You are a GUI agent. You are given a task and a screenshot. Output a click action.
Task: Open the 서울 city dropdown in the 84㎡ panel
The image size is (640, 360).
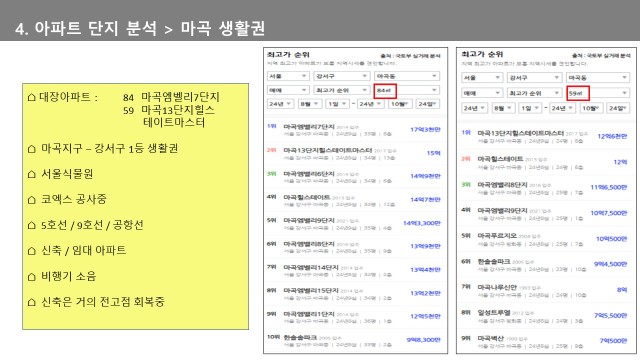(x=288, y=76)
